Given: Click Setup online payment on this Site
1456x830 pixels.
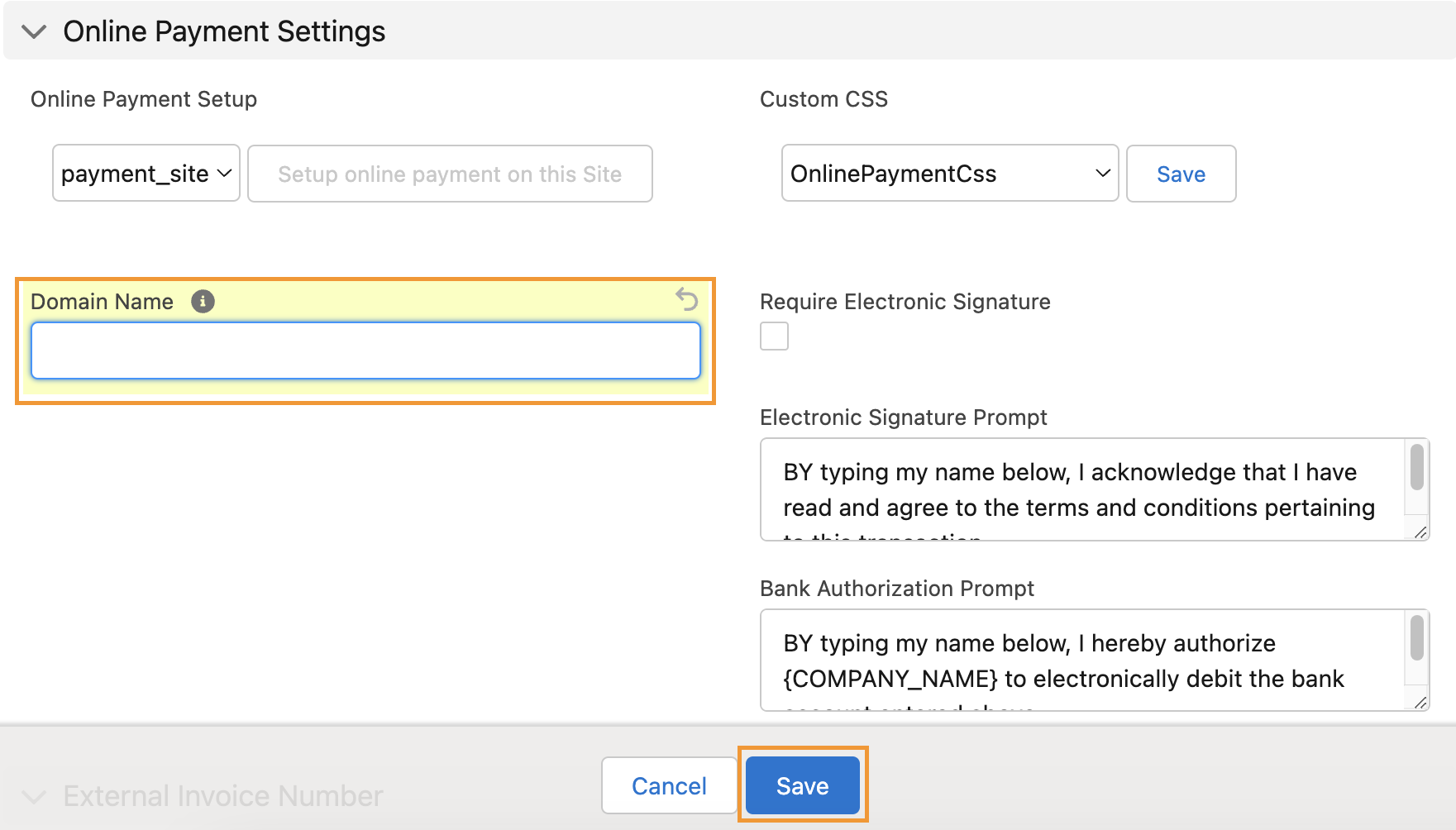Looking at the screenshot, I should tap(450, 174).
